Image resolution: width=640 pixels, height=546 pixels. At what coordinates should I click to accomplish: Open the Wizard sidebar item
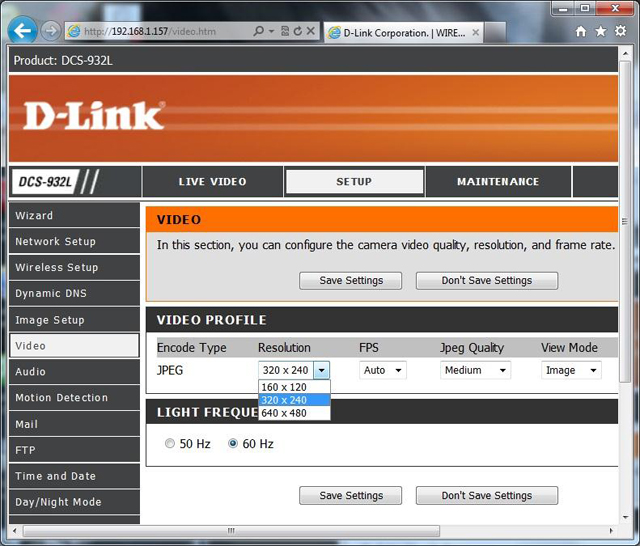tap(74, 215)
